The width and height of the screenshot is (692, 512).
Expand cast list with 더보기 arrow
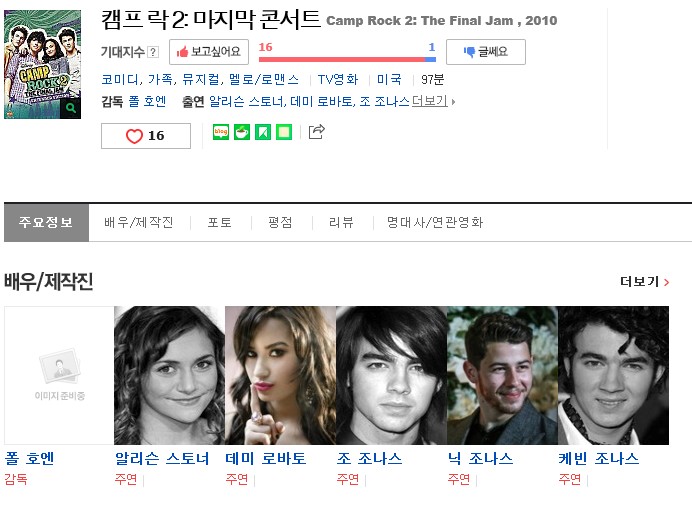433,102
